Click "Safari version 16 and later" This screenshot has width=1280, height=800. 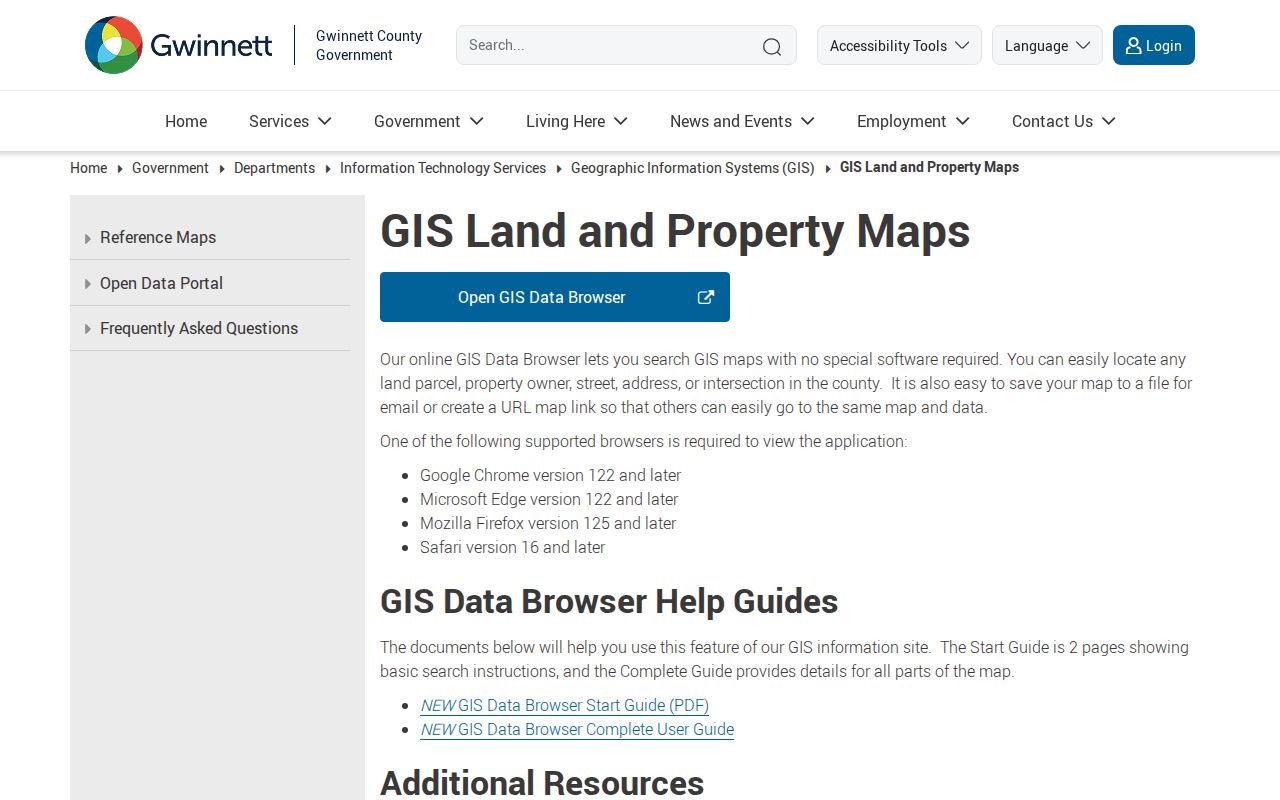tap(512, 547)
